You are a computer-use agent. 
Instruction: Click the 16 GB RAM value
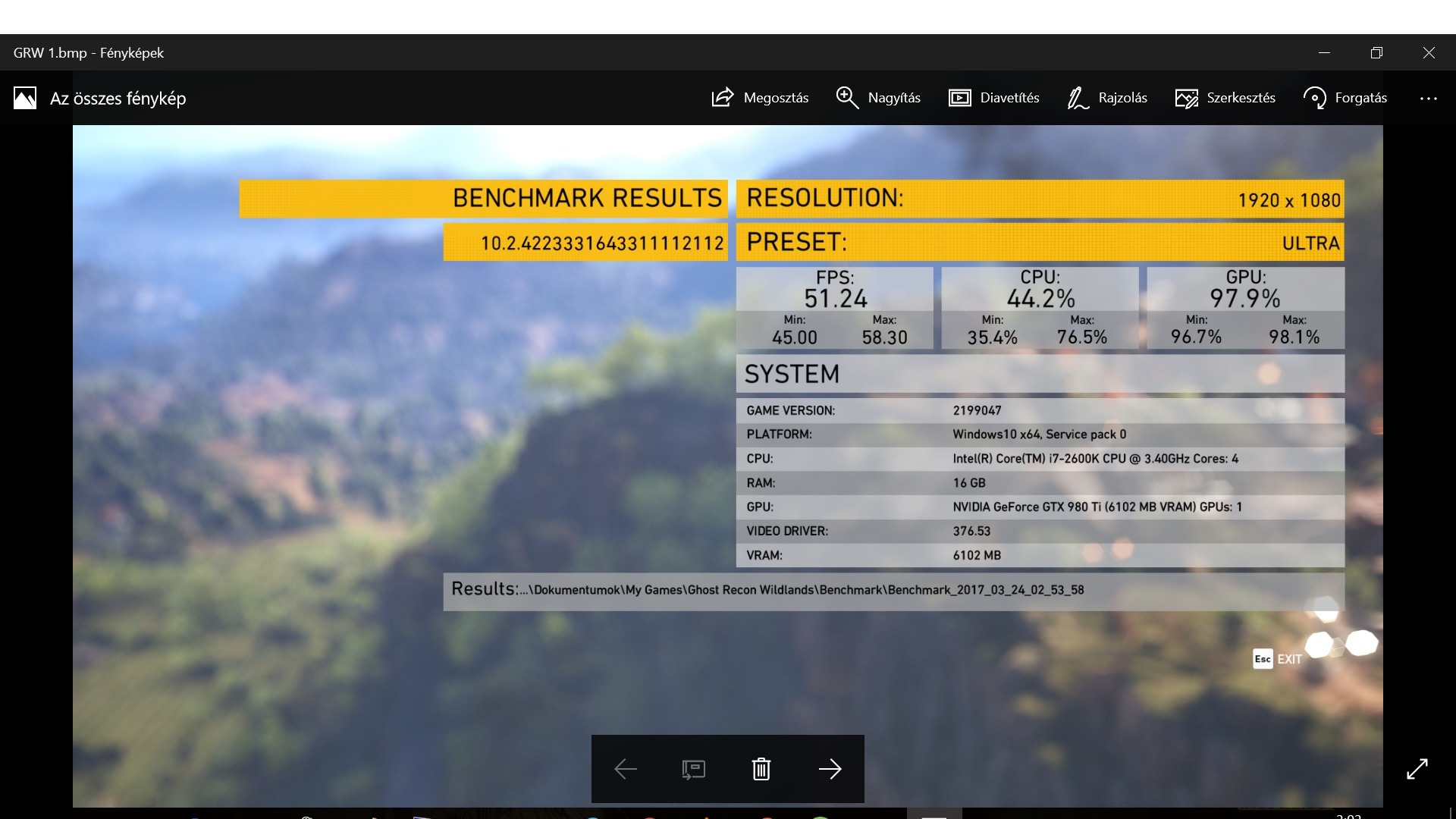(969, 483)
